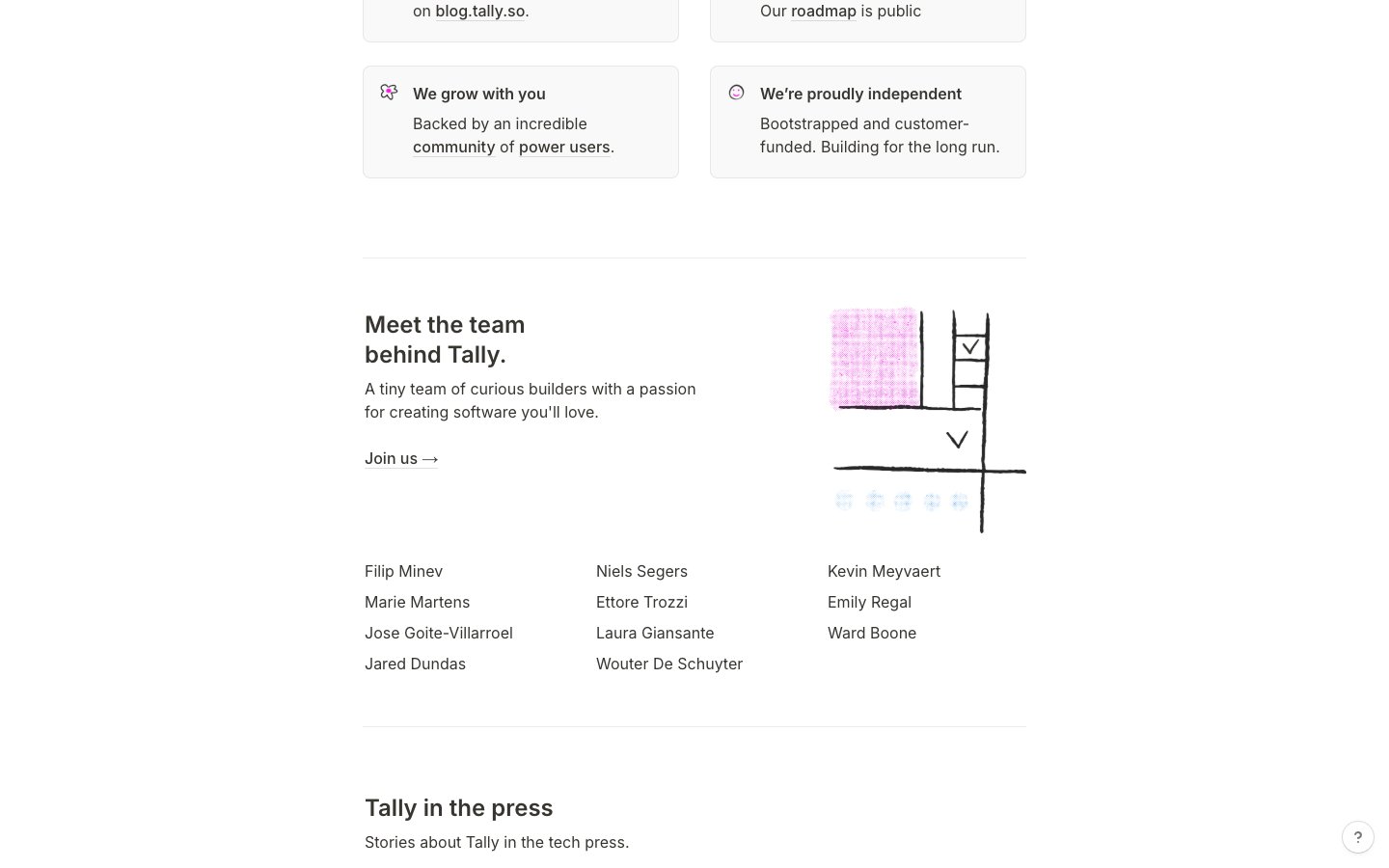This screenshot has width=1389, height=868.
Task: Select team member Filip Minev
Action: [x=403, y=571]
